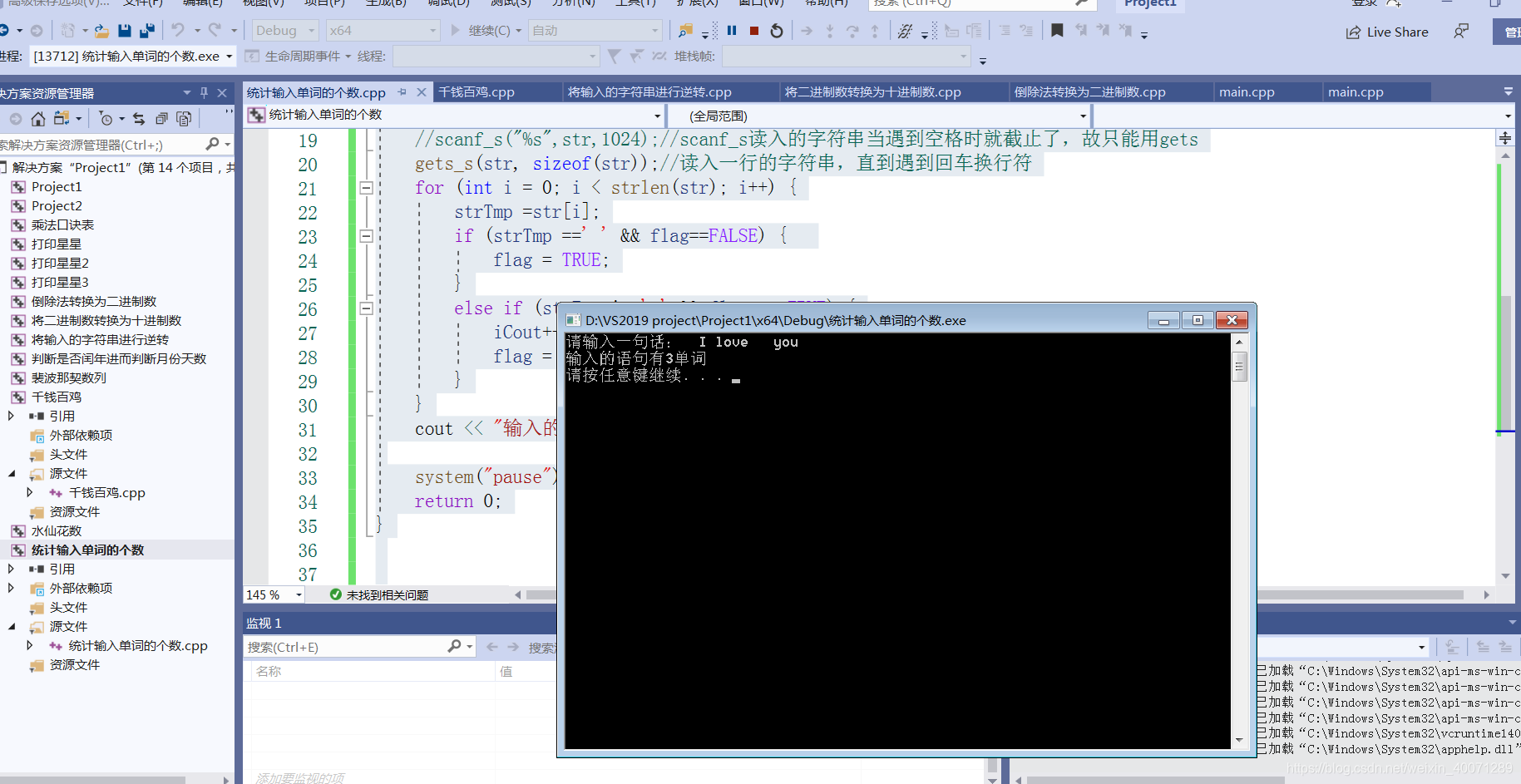Click the Pending Changes Filter clock icon
The height and width of the screenshot is (784, 1521).
(106, 119)
